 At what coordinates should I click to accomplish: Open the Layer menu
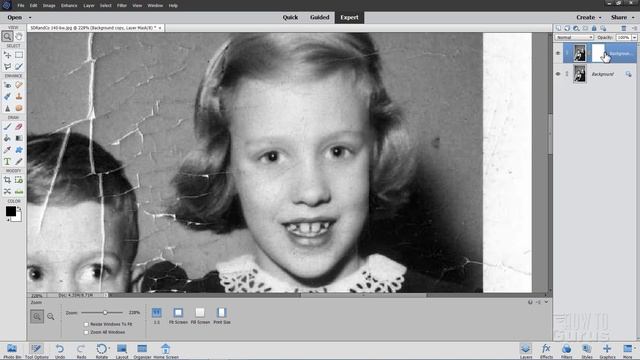(x=89, y=6)
